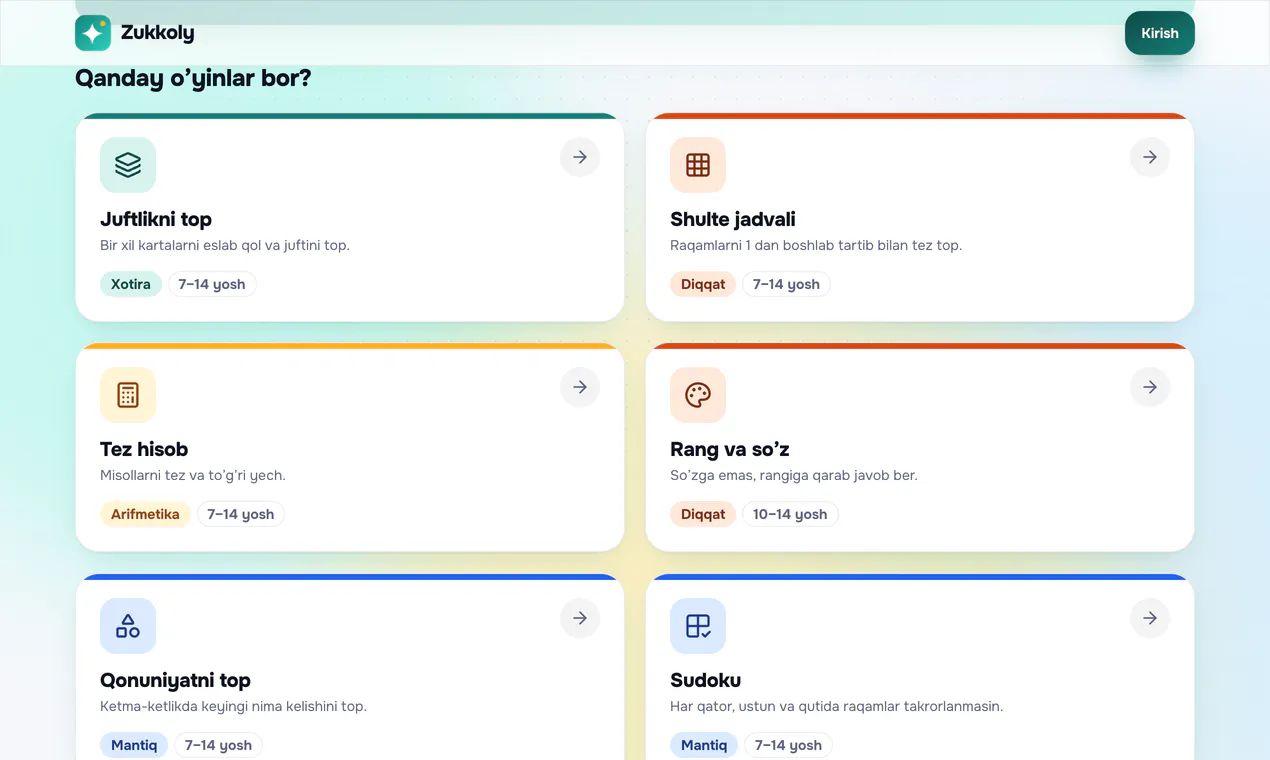Click the grid icon on Shulte jadvali
This screenshot has width=1270, height=760.
pos(698,165)
